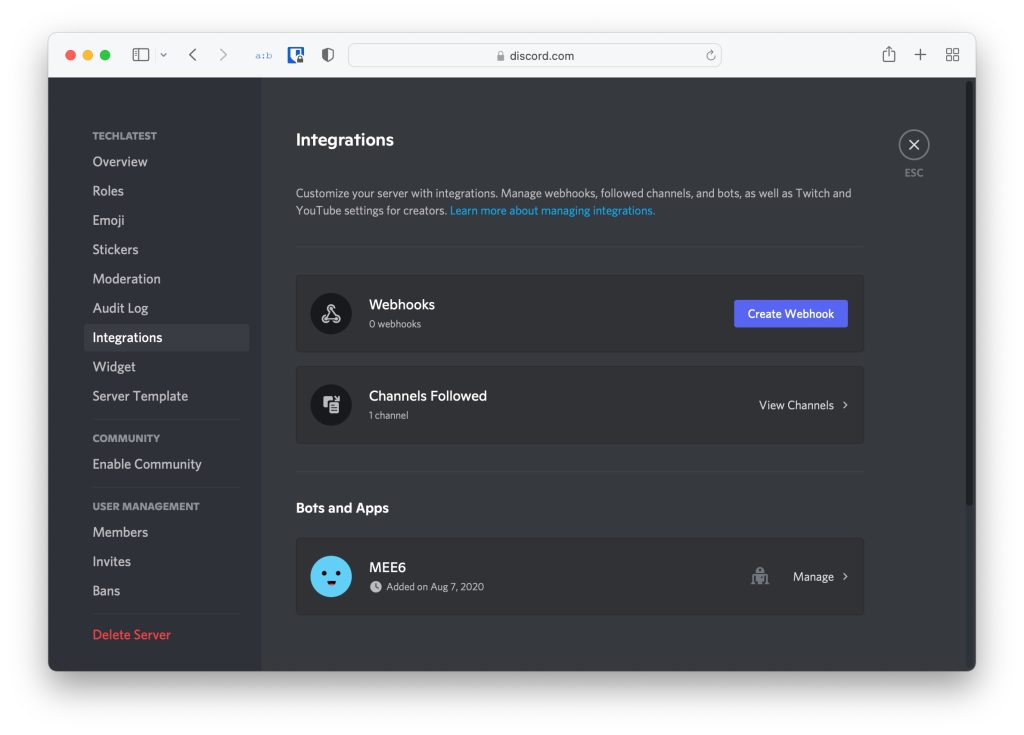1024x735 pixels.
Task: Expand the MEE6 Manage chevron
Action: point(845,576)
